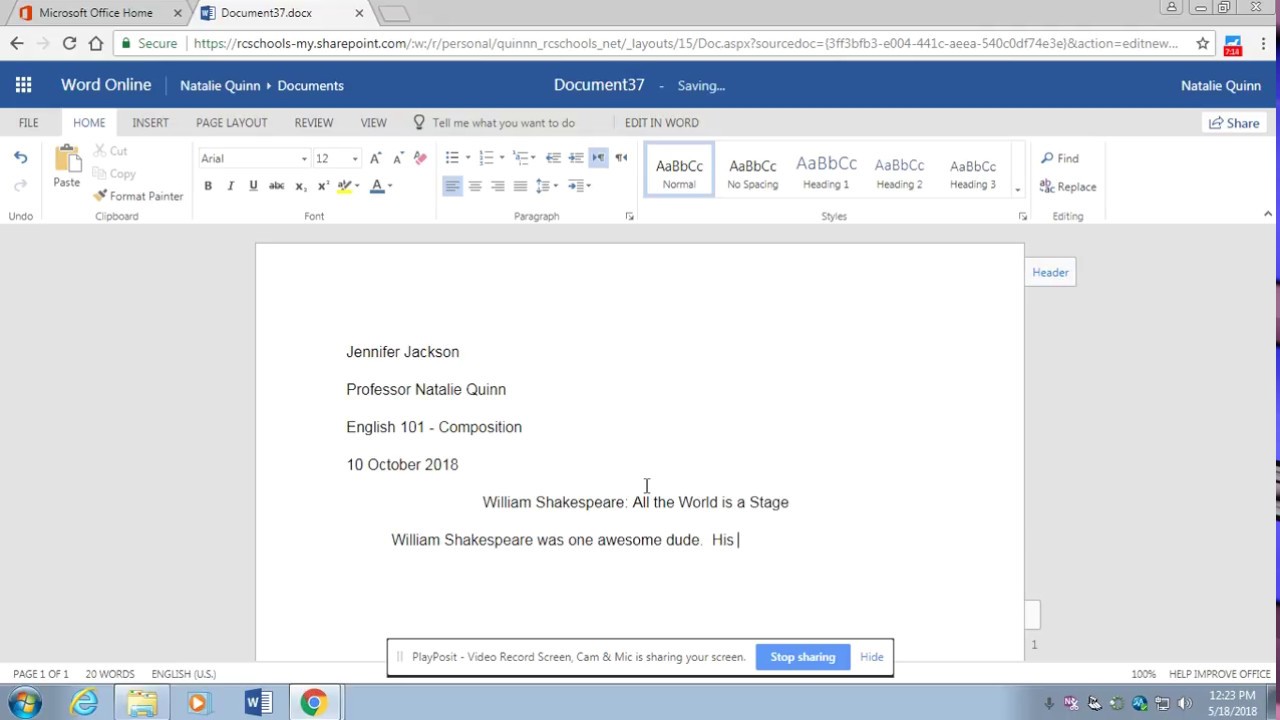Image resolution: width=1280 pixels, height=720 pixels.
Task: Open the Office app launcher grid
Action: tap(23, 85)
